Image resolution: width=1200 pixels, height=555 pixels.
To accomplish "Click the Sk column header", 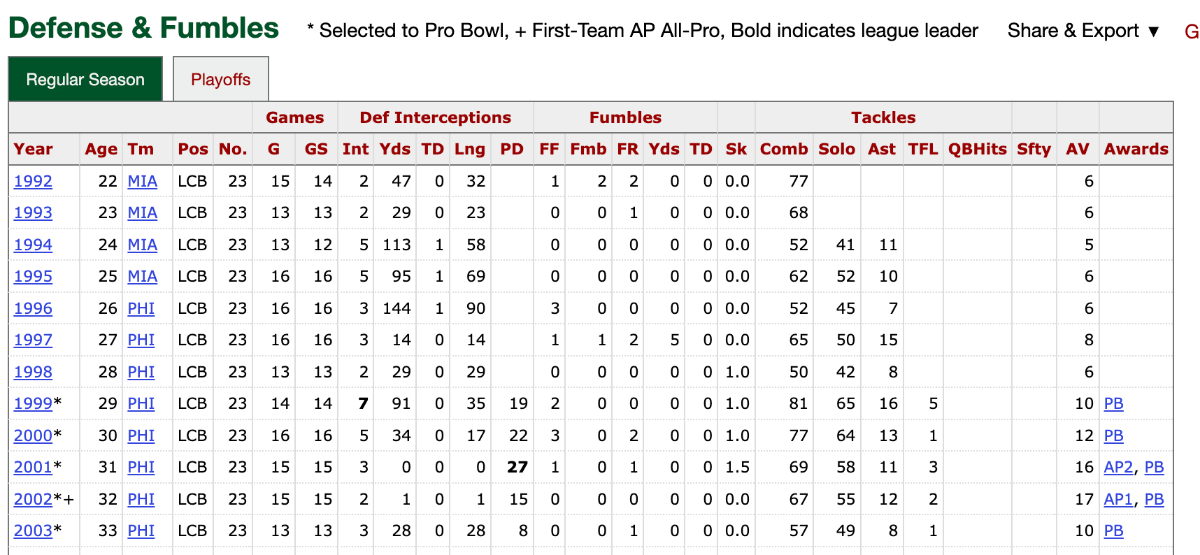I will pos(736,149).
